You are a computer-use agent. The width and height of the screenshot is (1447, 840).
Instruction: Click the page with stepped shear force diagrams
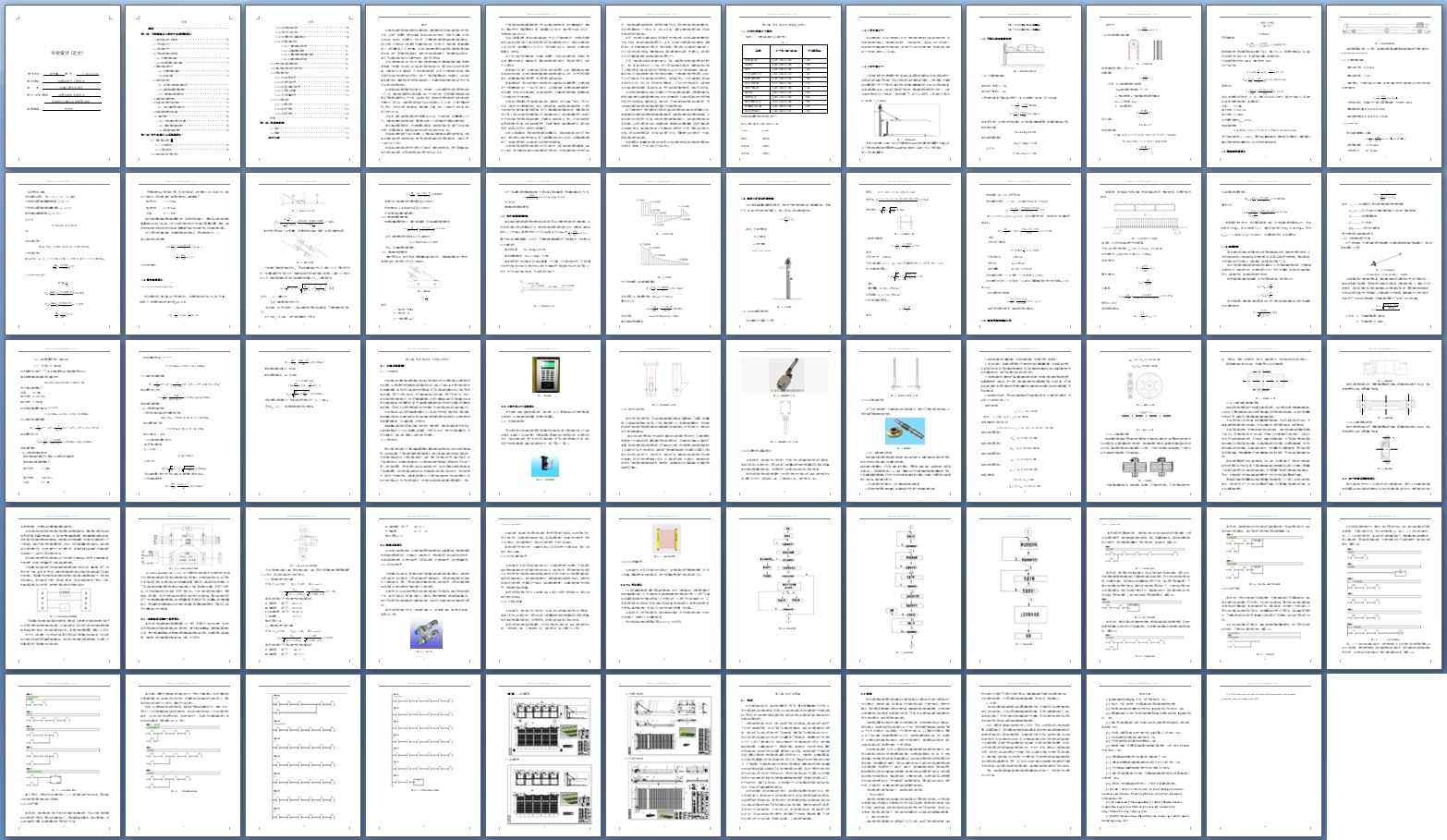663,254
